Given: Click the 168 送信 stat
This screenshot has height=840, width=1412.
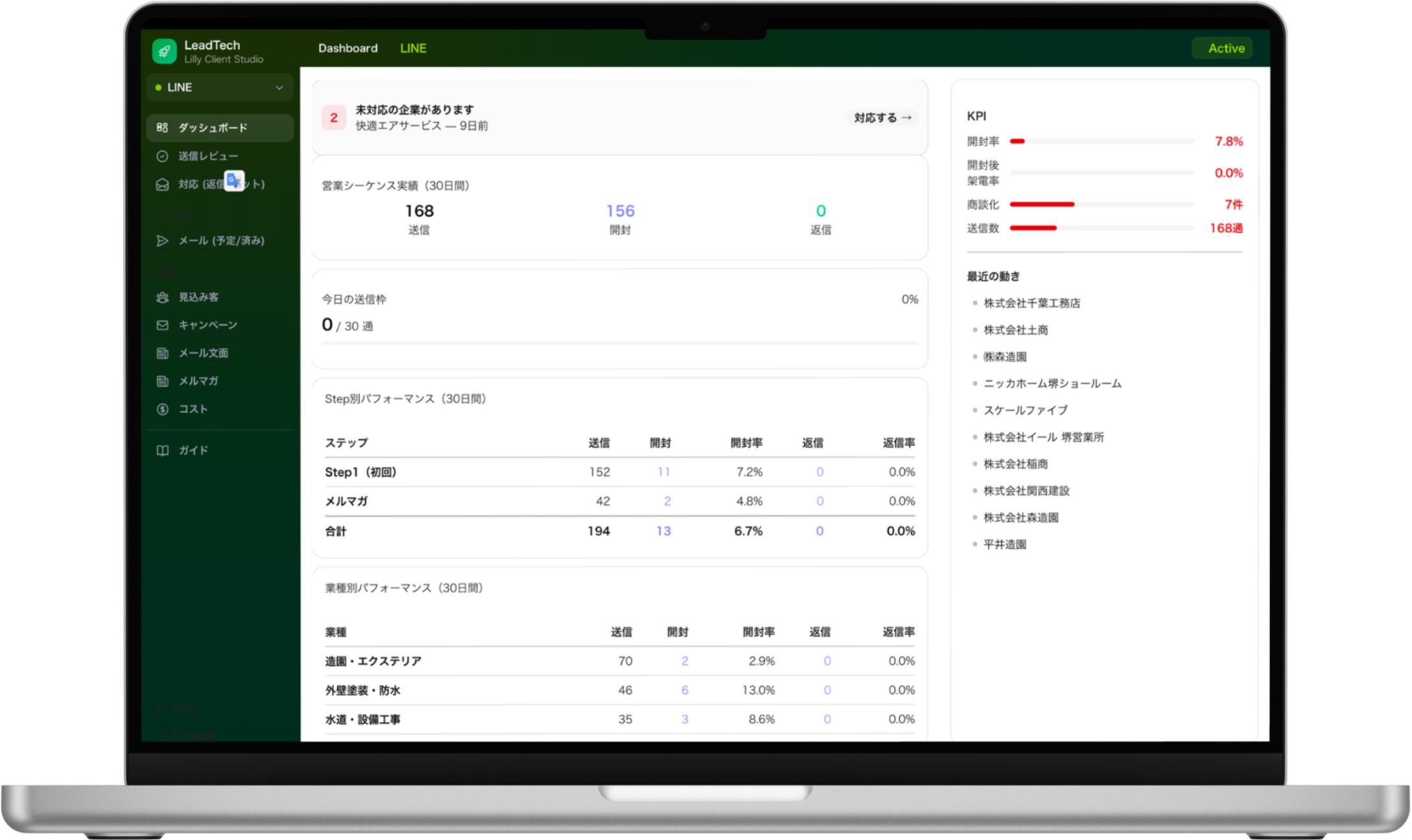Looking at the screenshot, I should tap(419, 219).
